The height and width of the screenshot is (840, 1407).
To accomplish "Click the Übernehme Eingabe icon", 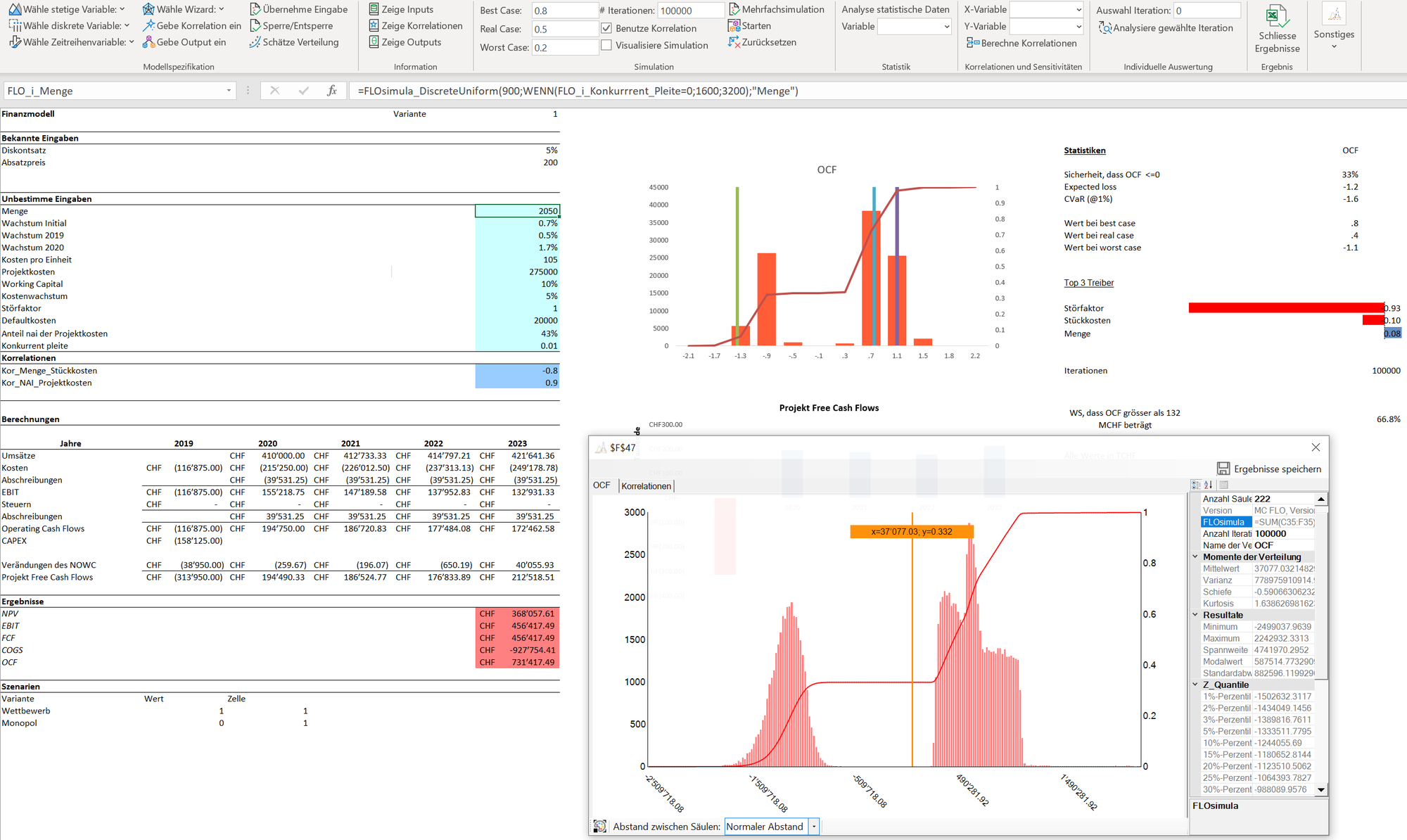I will 255,10.
